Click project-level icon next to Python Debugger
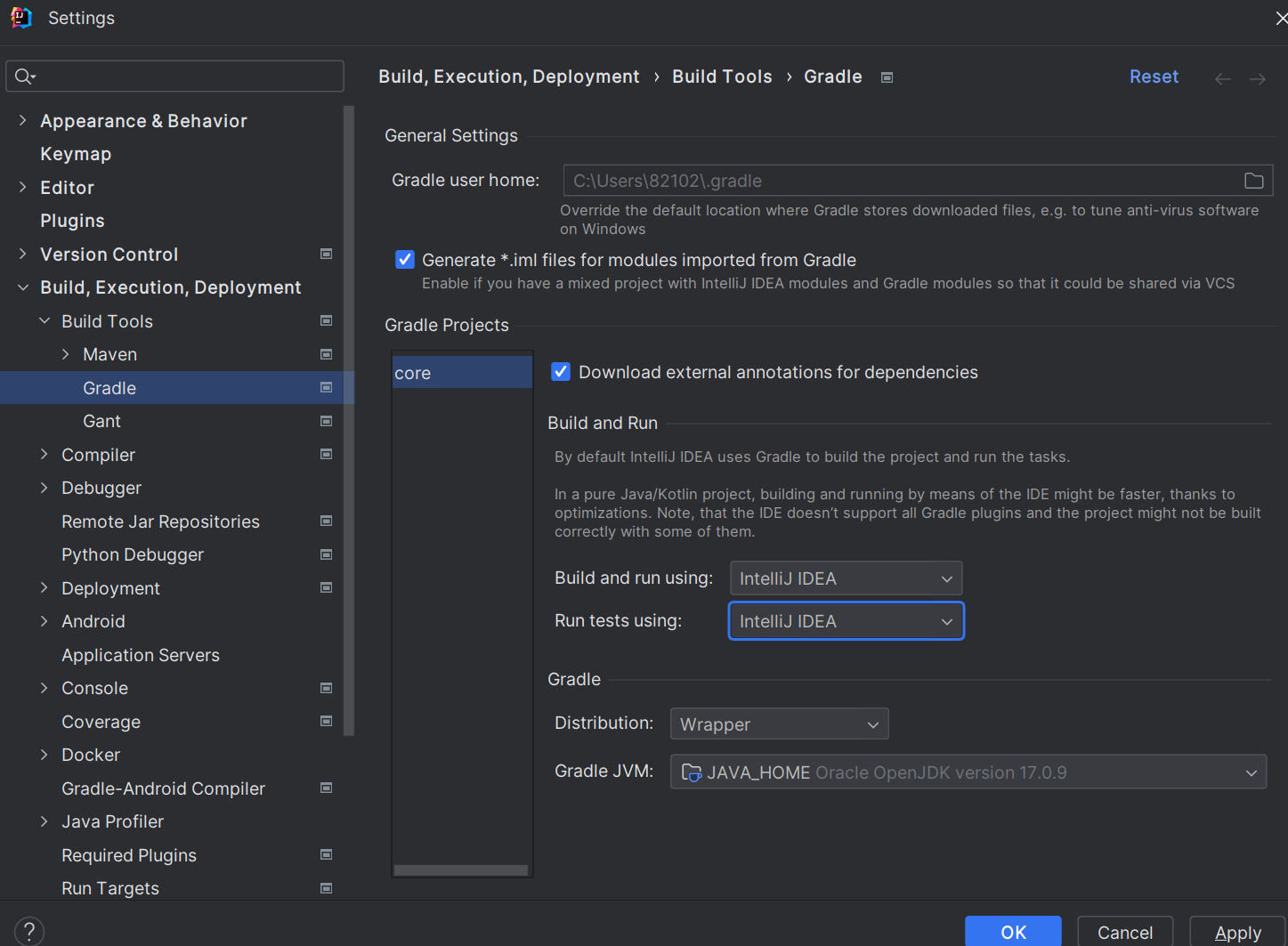 (327, 554)
